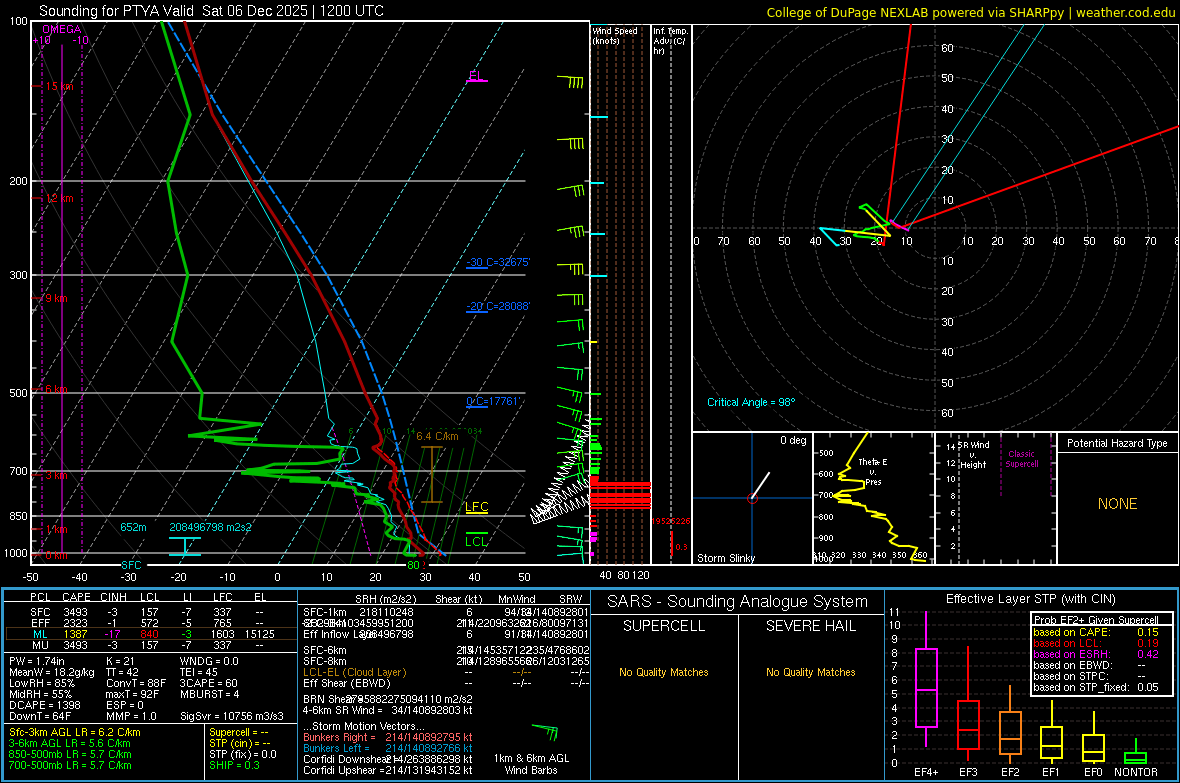Screen dimensions: 1180x783
Task: Select the SUPERCELL column heading in SARS
Action: pyautogui.click(x=664, y=626)
